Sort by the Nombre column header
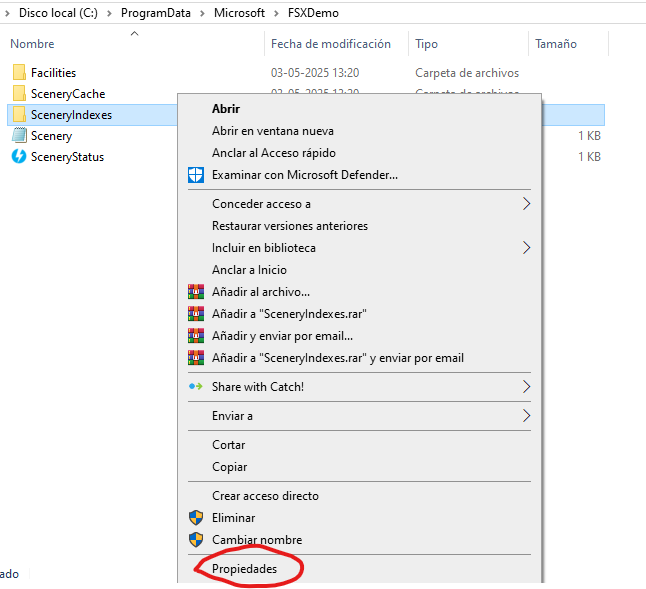This screenshot has width=646, height=589. 33,44
